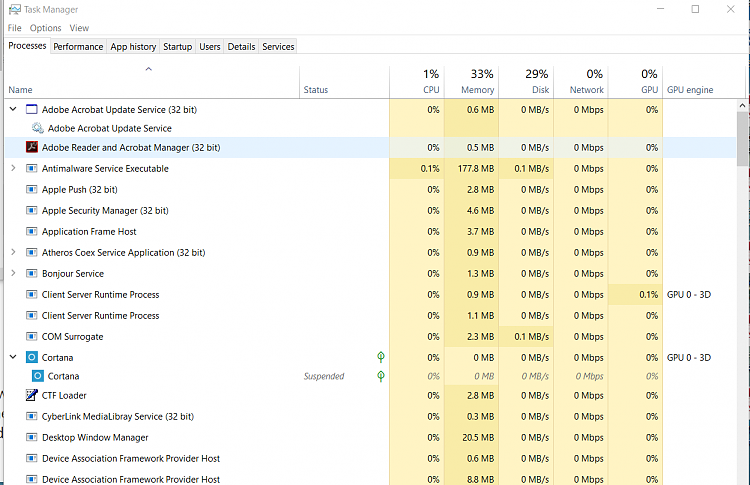Click the 20.5 MB memory value
This screenshot has height=485, width=750.
tap(478, 437)
